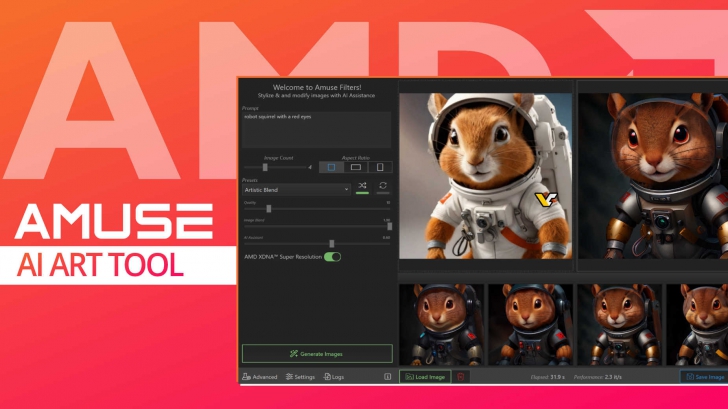Click the Image Blend slider handle

click(x=390, y=226)
